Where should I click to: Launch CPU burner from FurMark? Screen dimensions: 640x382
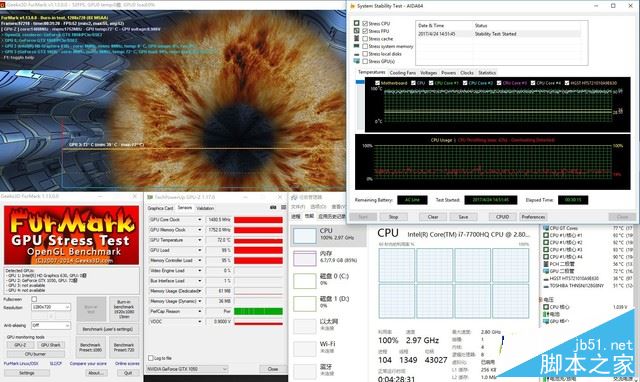pyautogui.click(x=36, y=354)
